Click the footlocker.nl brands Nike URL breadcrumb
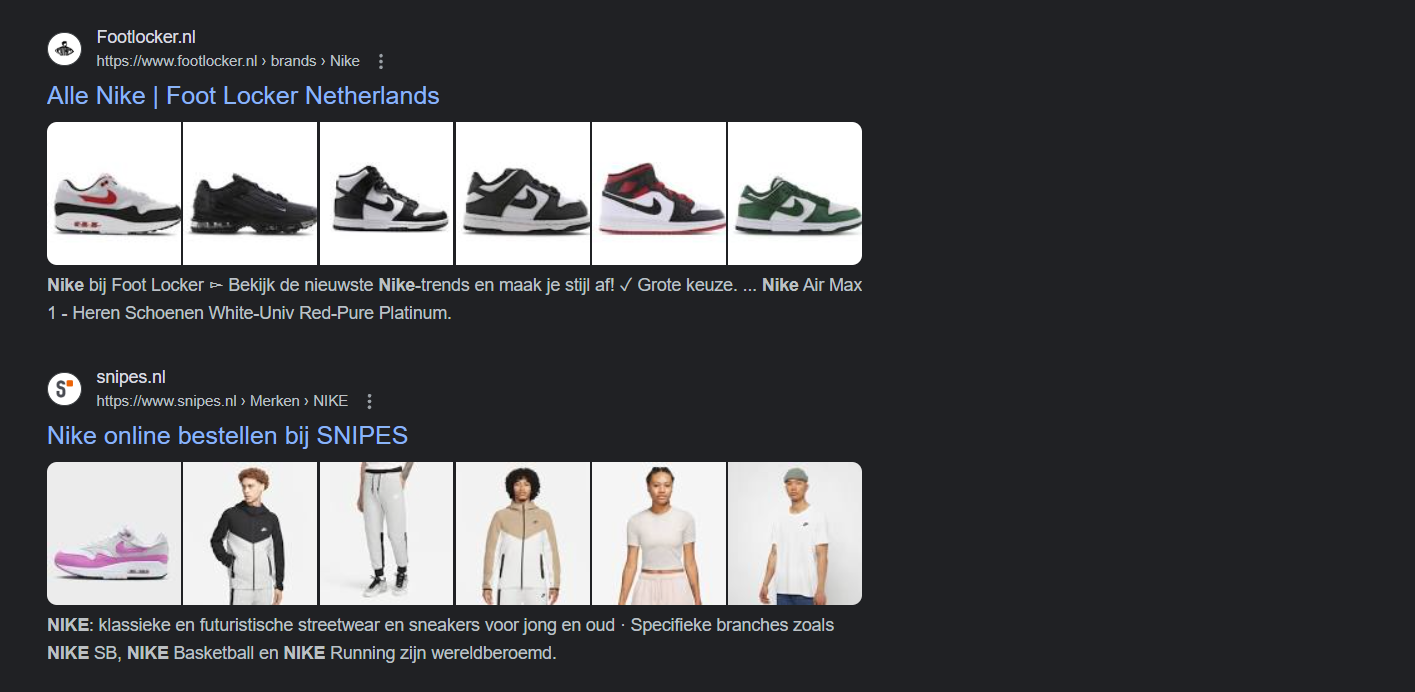This screenshot has width=1415, height=692. click(228, 61)
